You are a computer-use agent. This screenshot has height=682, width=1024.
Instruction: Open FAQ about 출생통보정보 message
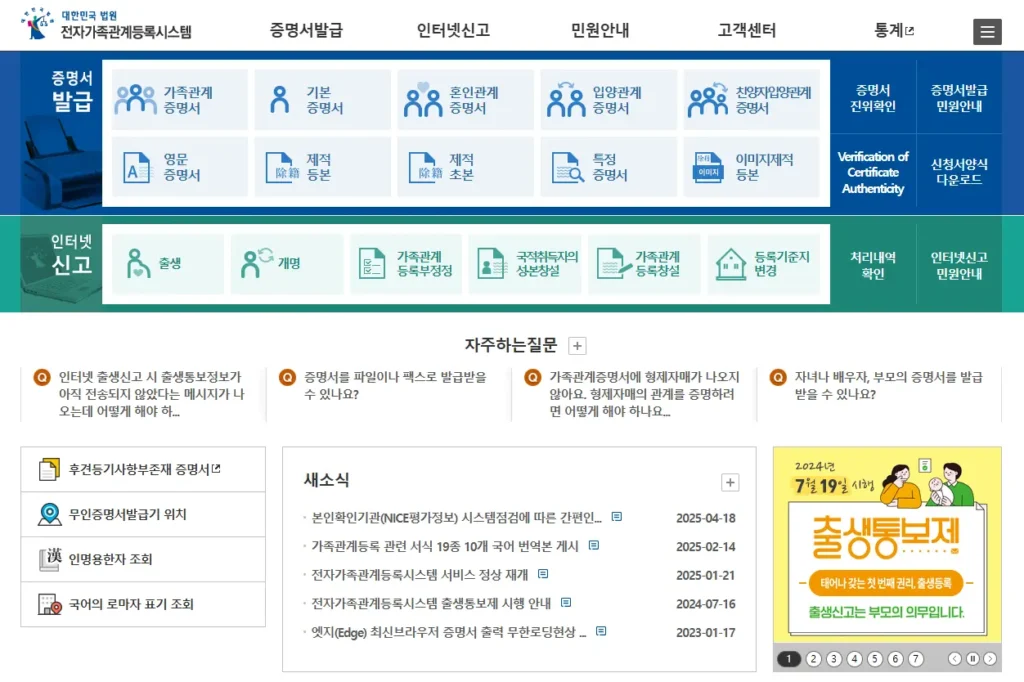(151, 394)
